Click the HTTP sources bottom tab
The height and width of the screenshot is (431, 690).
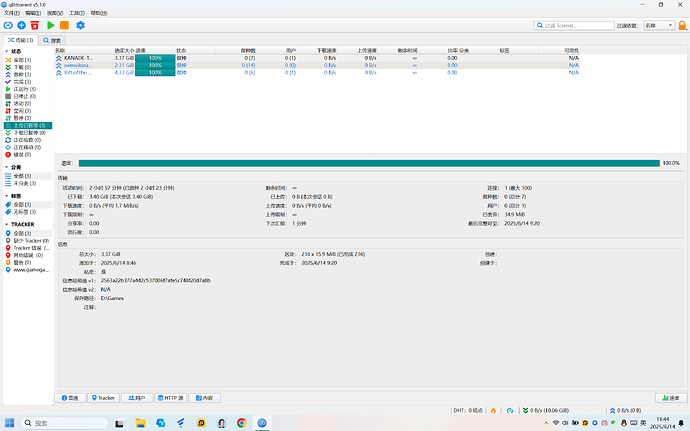tap(171, 398)
